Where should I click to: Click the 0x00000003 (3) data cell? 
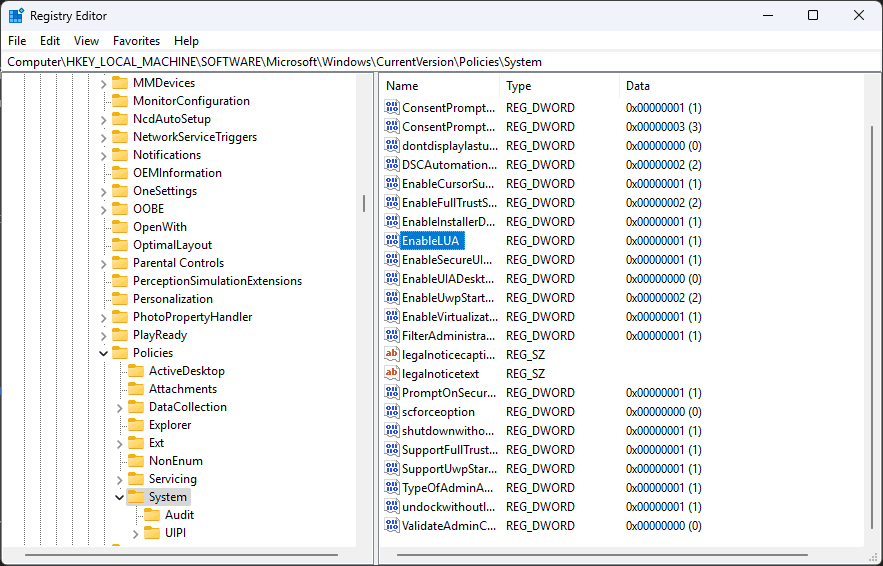click(663, 127)
